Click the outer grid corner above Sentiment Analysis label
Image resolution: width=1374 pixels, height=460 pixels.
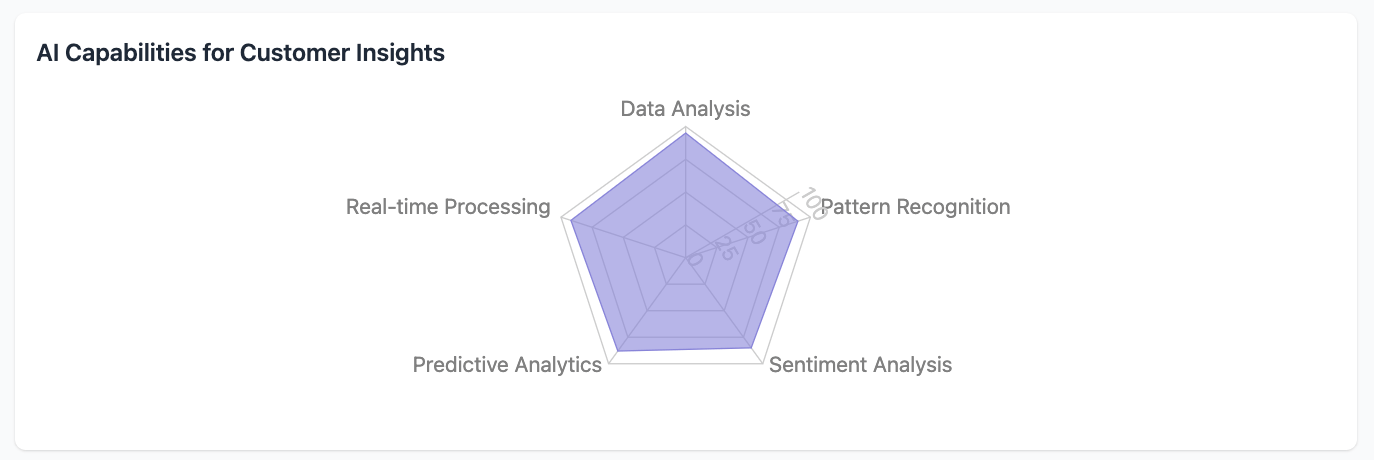tap(761, 363)
